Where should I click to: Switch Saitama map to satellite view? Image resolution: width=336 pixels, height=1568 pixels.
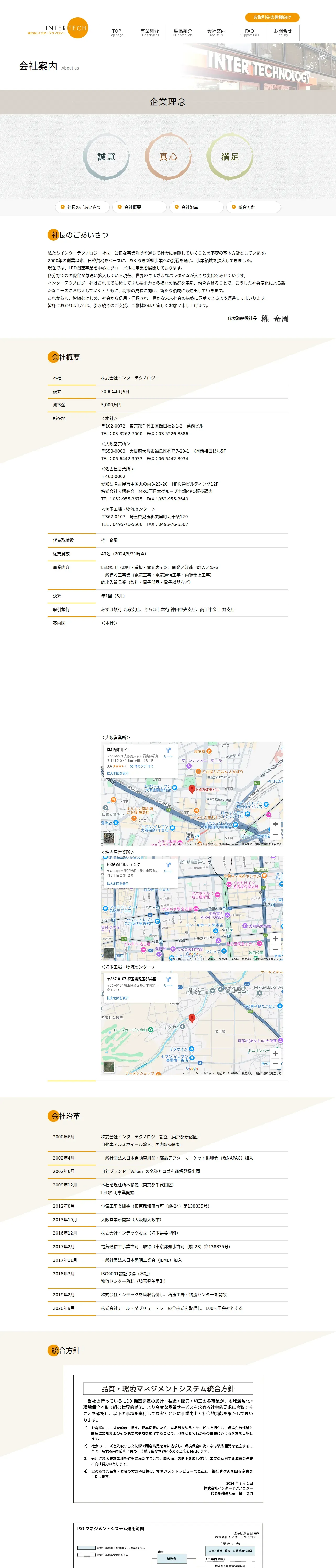[x=109, y=1067]
